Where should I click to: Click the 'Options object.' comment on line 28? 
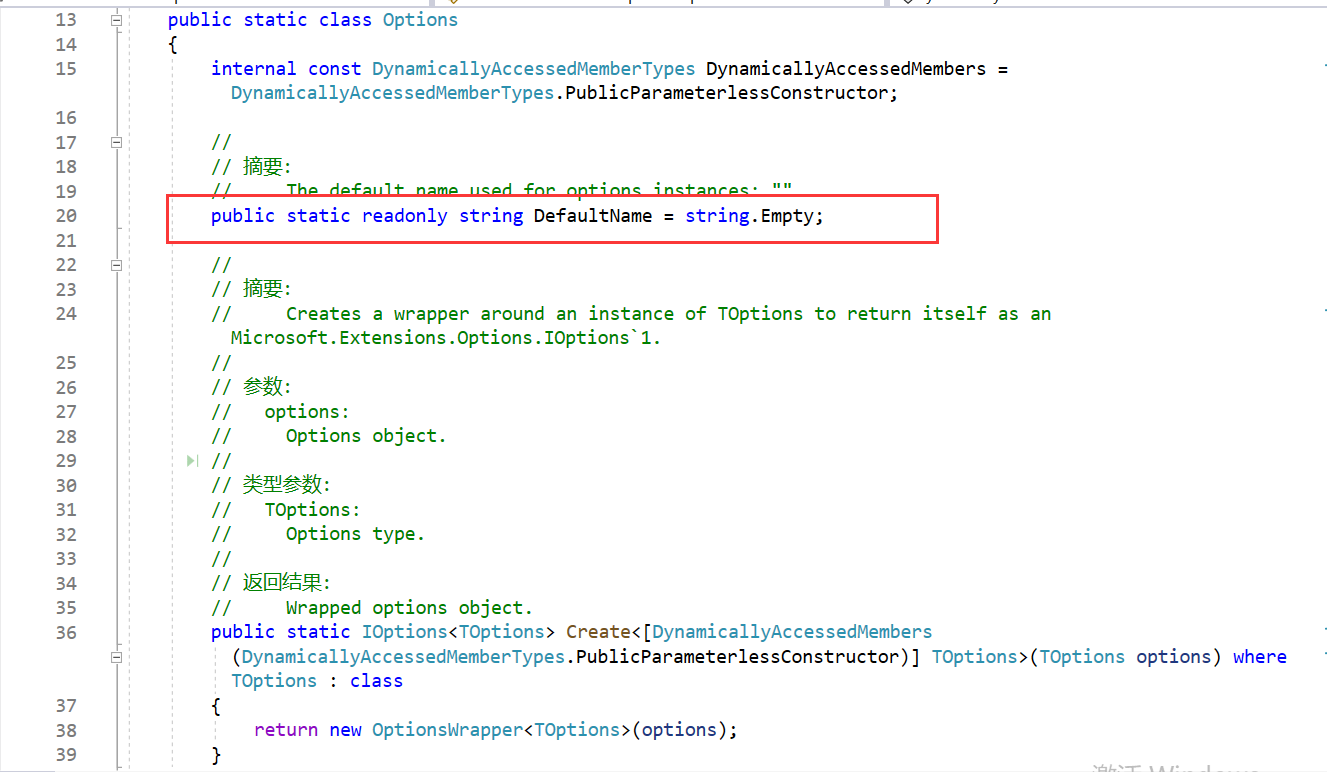(x=366, y=436)
